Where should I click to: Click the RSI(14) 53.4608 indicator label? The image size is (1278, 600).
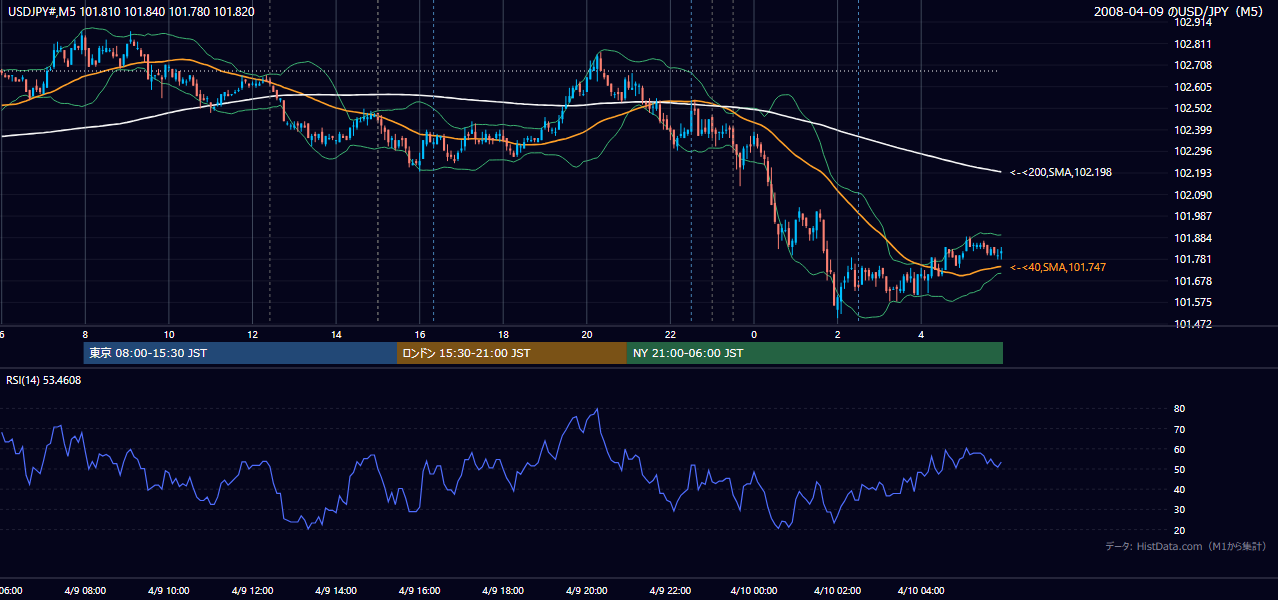[x=44, y=380]
